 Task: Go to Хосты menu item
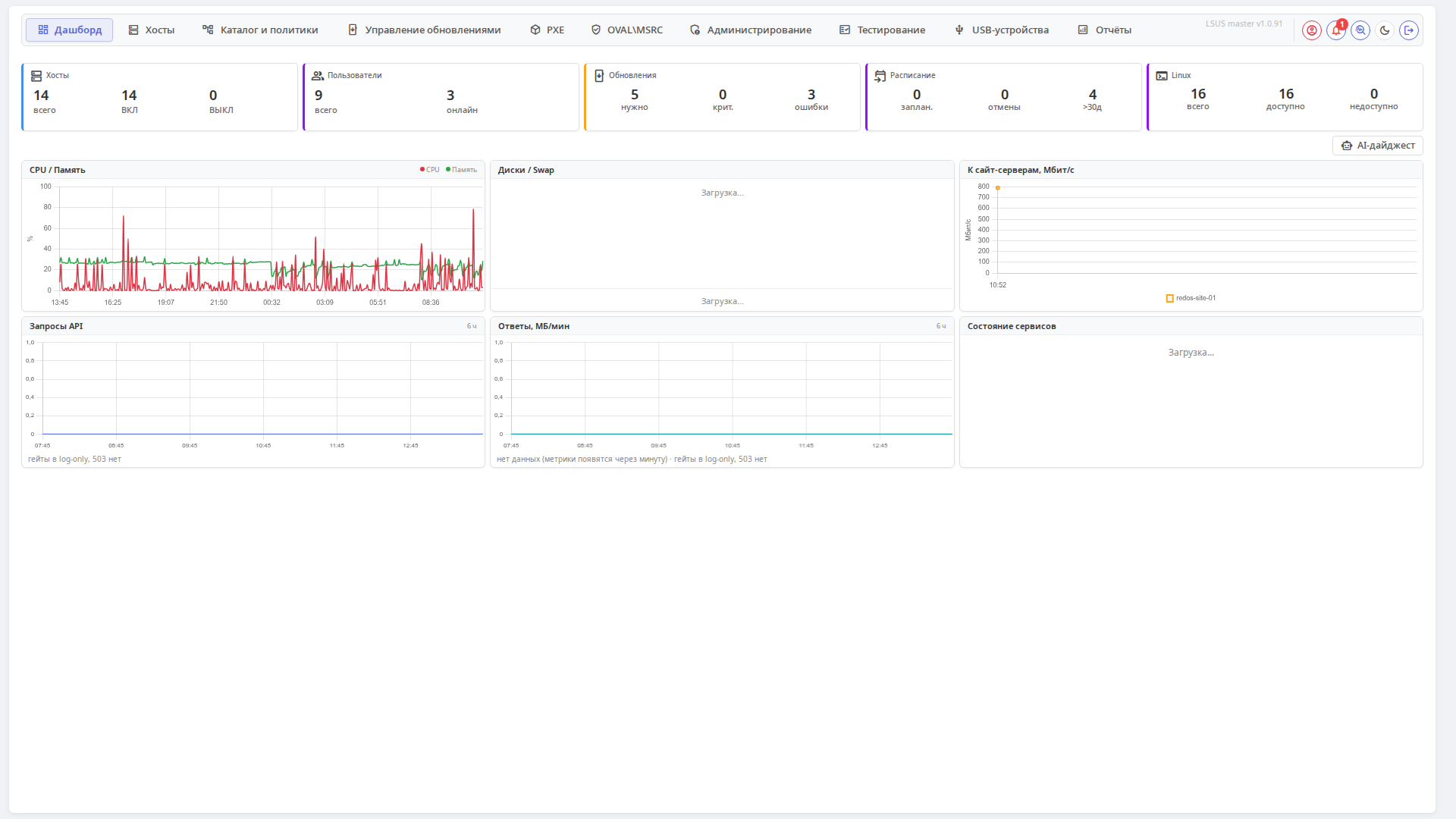tap(152, 30)
